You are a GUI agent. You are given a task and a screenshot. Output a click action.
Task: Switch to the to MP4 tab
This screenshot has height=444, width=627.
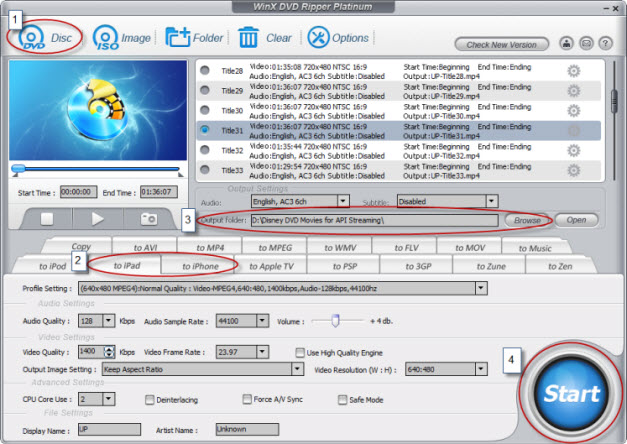click(x=210, y=248)
